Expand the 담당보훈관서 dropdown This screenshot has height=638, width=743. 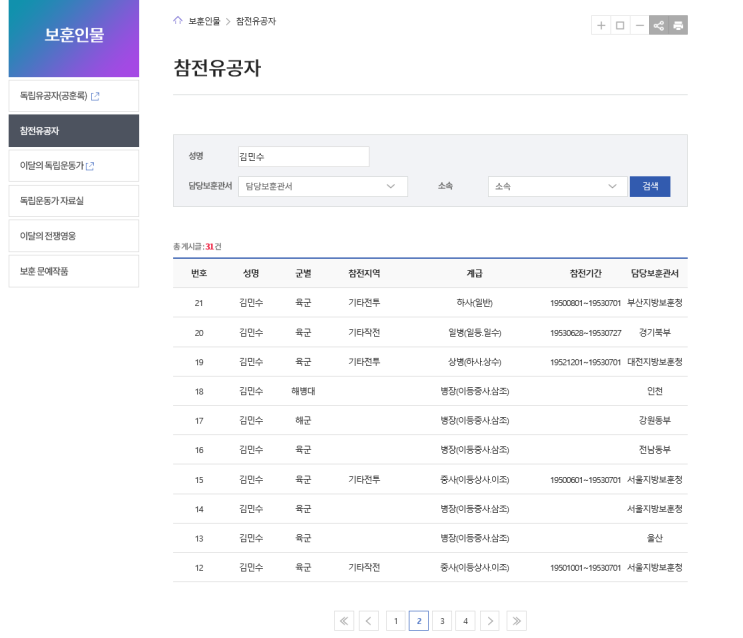323,186
